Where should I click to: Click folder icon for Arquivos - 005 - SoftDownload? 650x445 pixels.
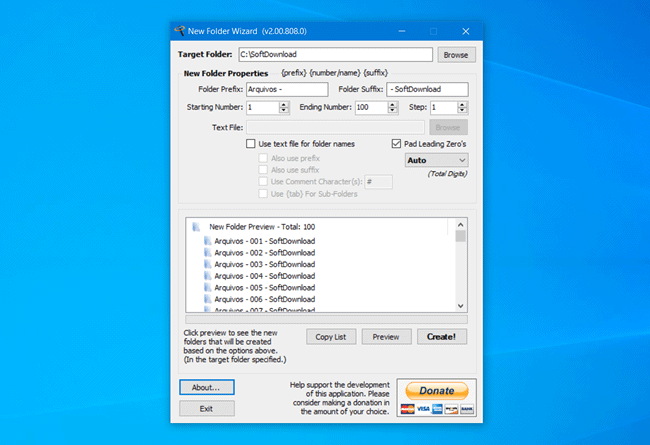coord(207,287)
